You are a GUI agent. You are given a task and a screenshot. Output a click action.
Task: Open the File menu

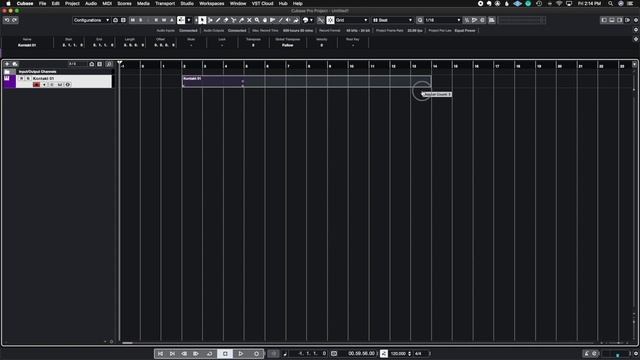click(x=42, y=3)
